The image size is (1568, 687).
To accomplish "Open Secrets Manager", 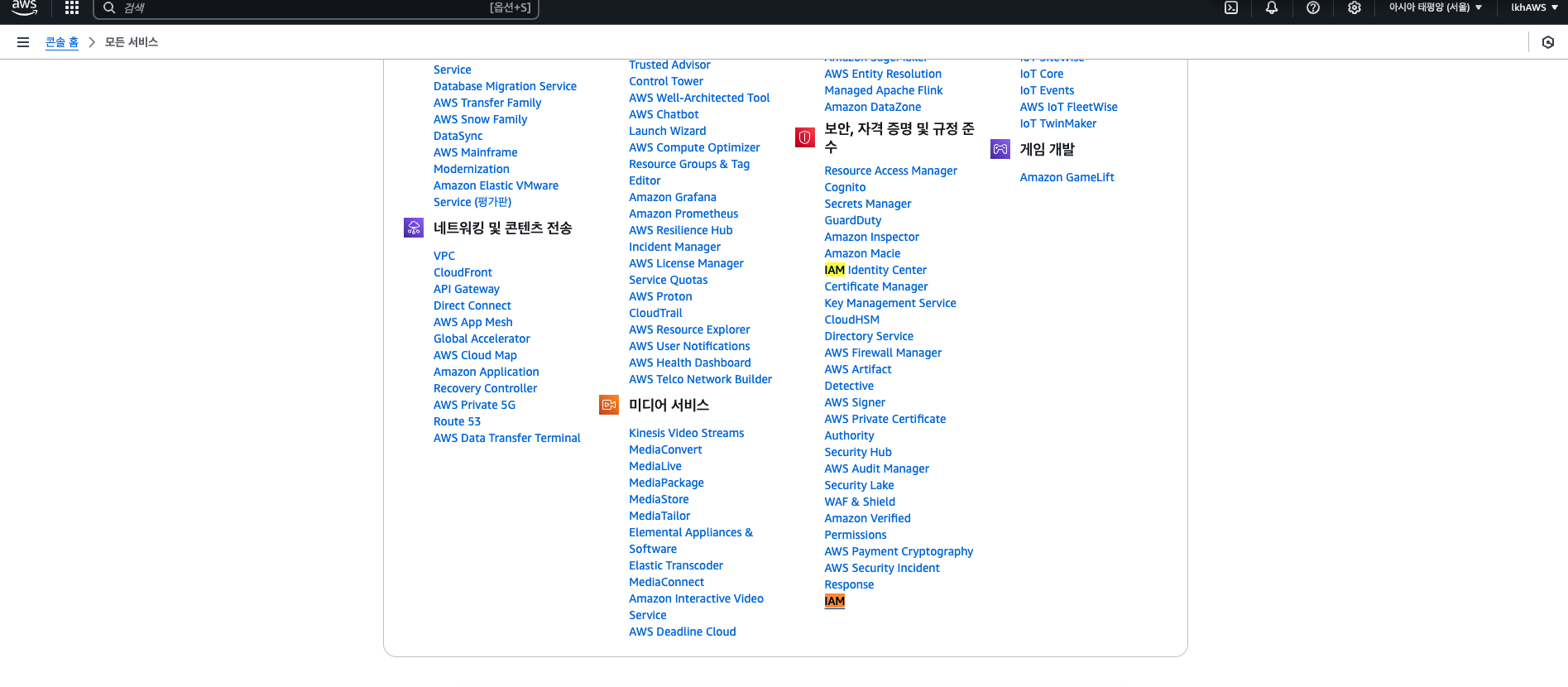I will 867,204.
